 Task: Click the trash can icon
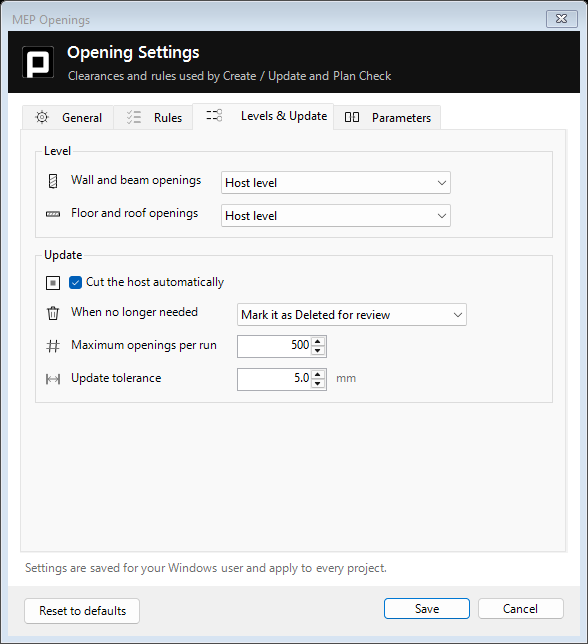pyautogui.click(x=53, y=313)
